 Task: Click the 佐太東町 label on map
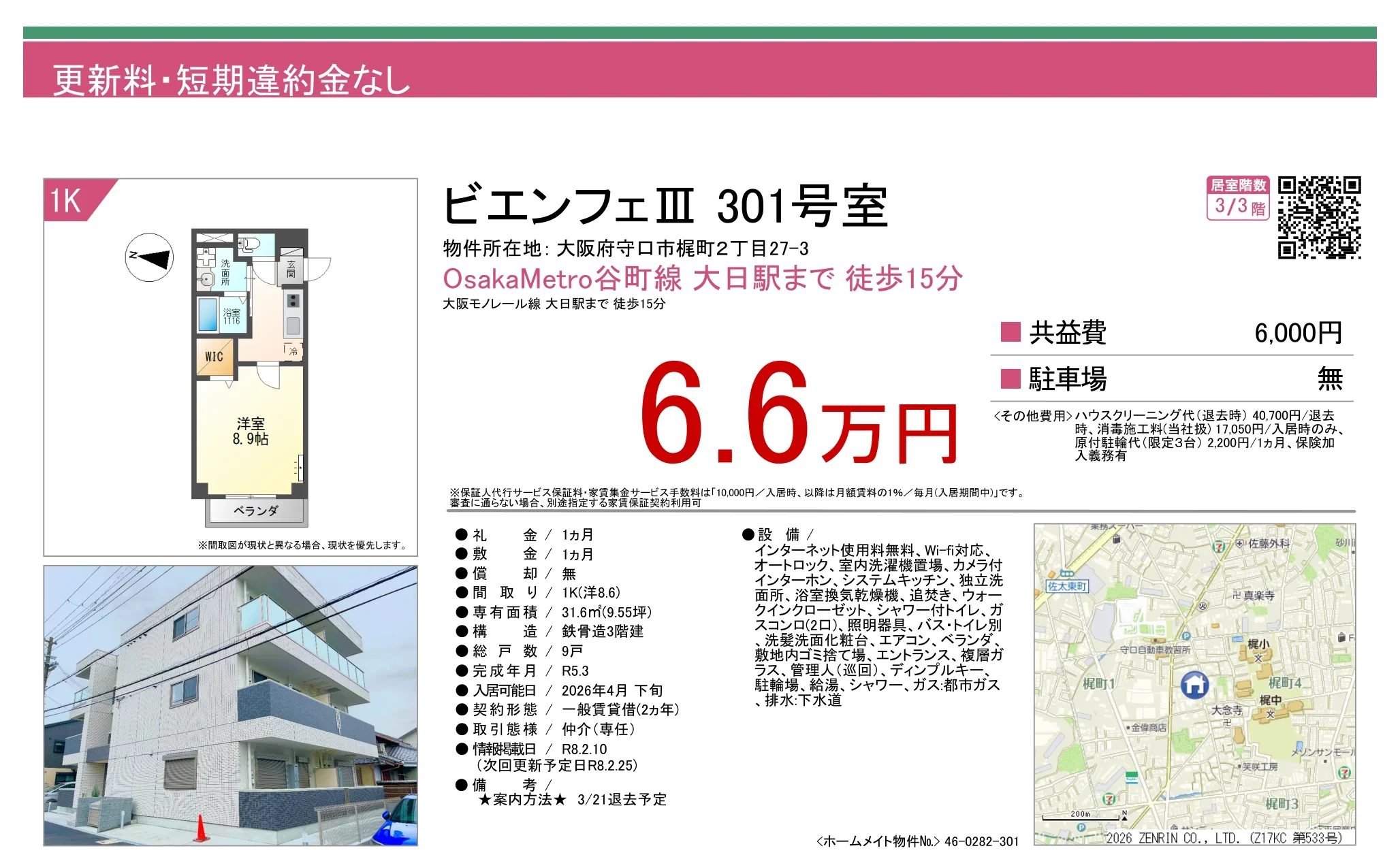(1067, 586)
